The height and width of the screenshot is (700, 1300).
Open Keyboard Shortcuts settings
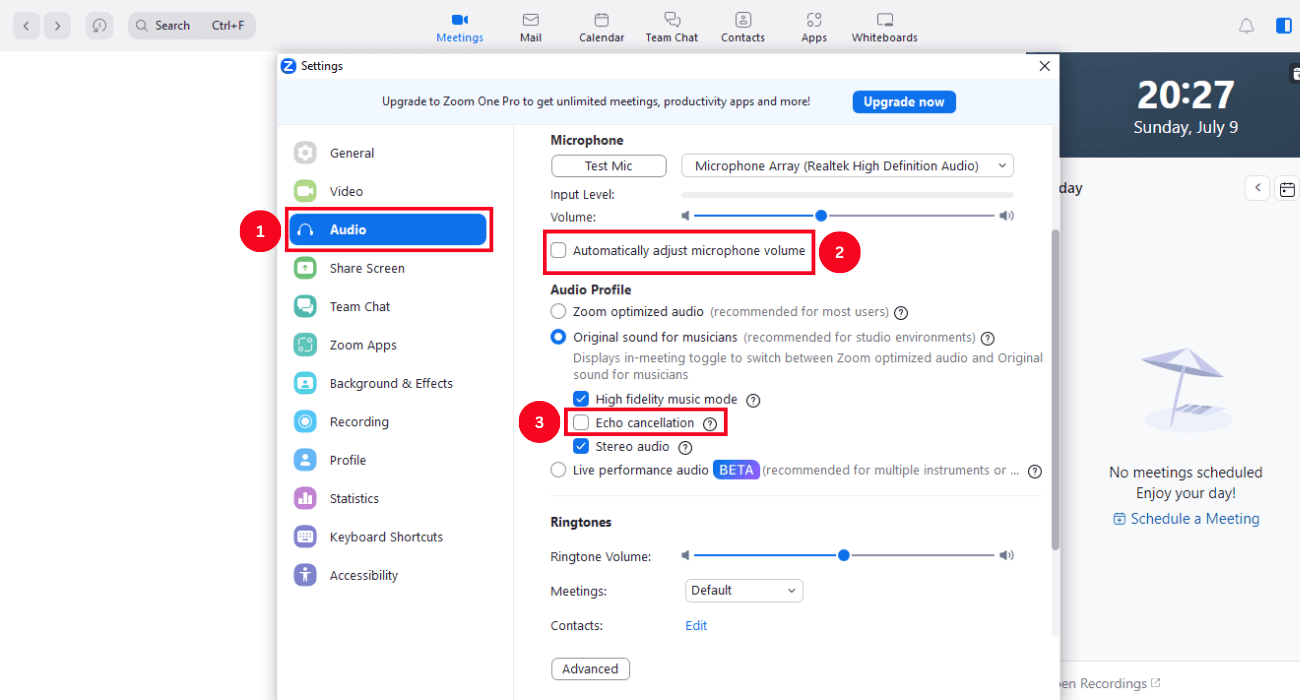click(387, 537)
